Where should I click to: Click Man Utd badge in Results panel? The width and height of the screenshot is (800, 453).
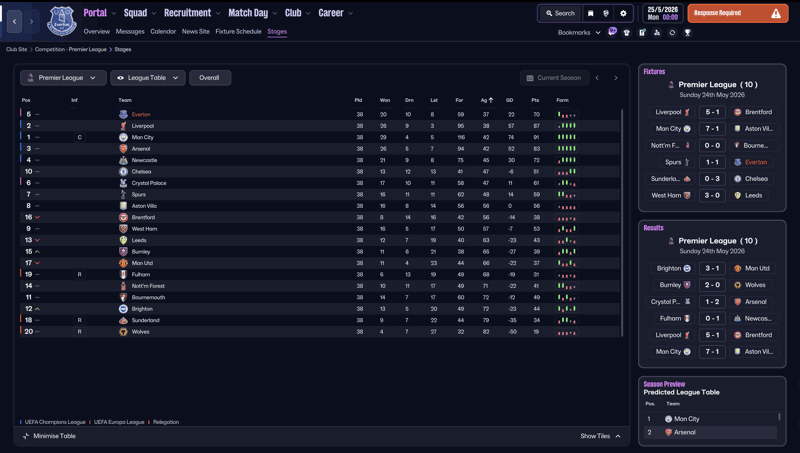coord(737,268)
